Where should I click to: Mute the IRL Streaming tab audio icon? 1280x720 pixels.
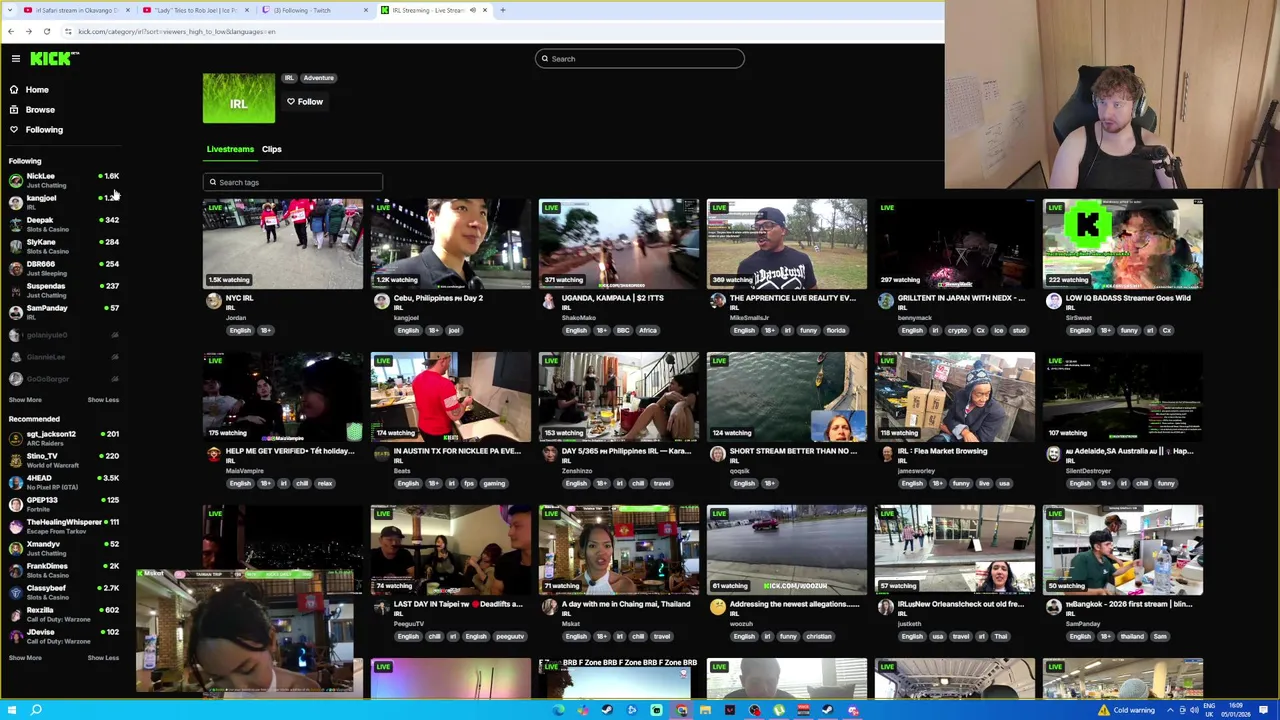tap(473, 10)
